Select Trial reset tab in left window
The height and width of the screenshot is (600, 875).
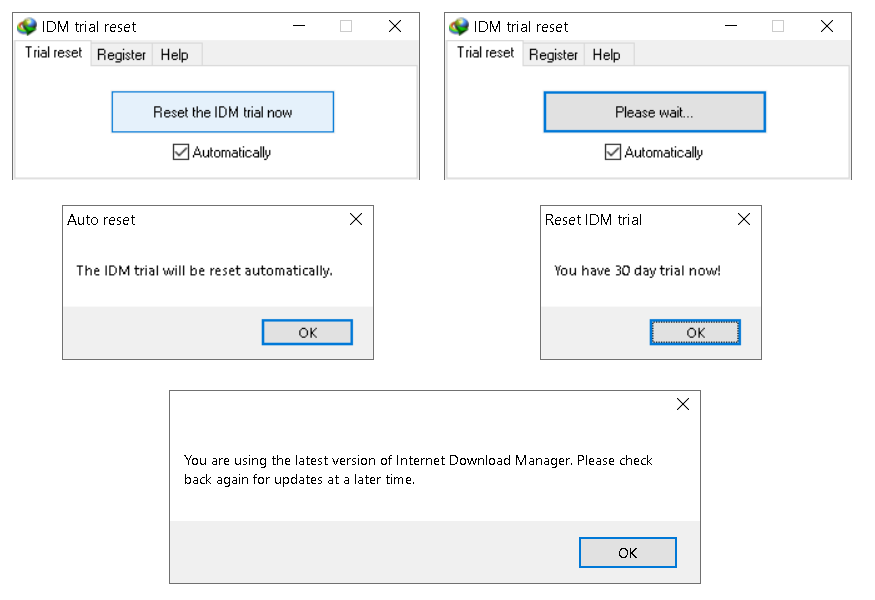pos(53,53)
